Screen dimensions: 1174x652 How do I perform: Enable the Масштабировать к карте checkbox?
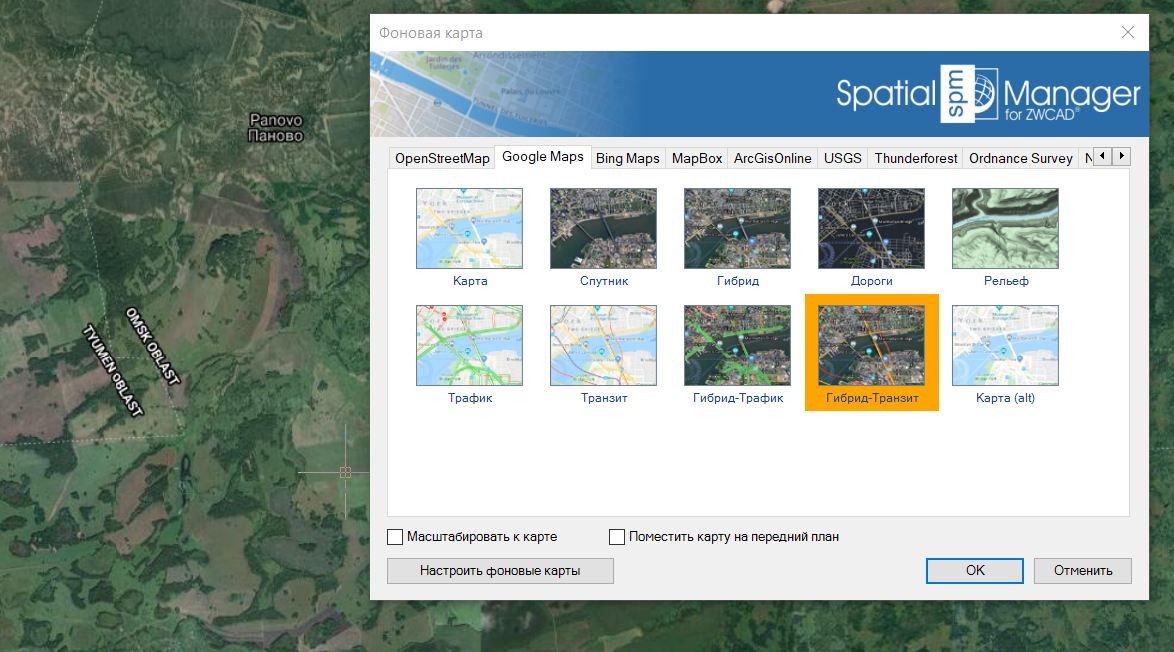(395, 537)
